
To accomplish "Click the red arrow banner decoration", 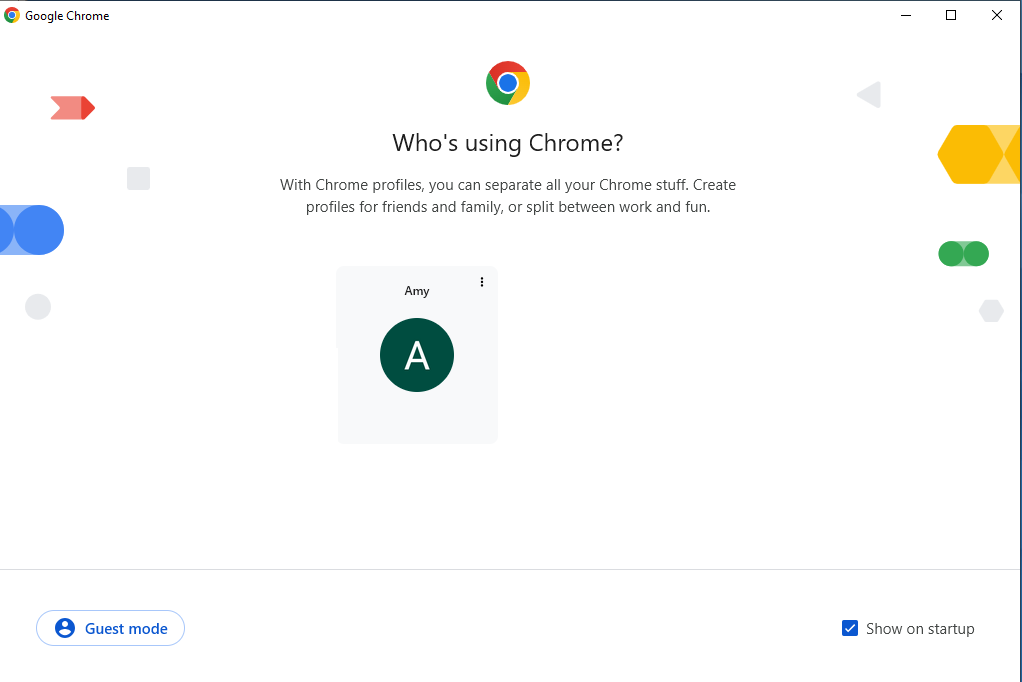I will pyautogui.click(x=72, y=108).
